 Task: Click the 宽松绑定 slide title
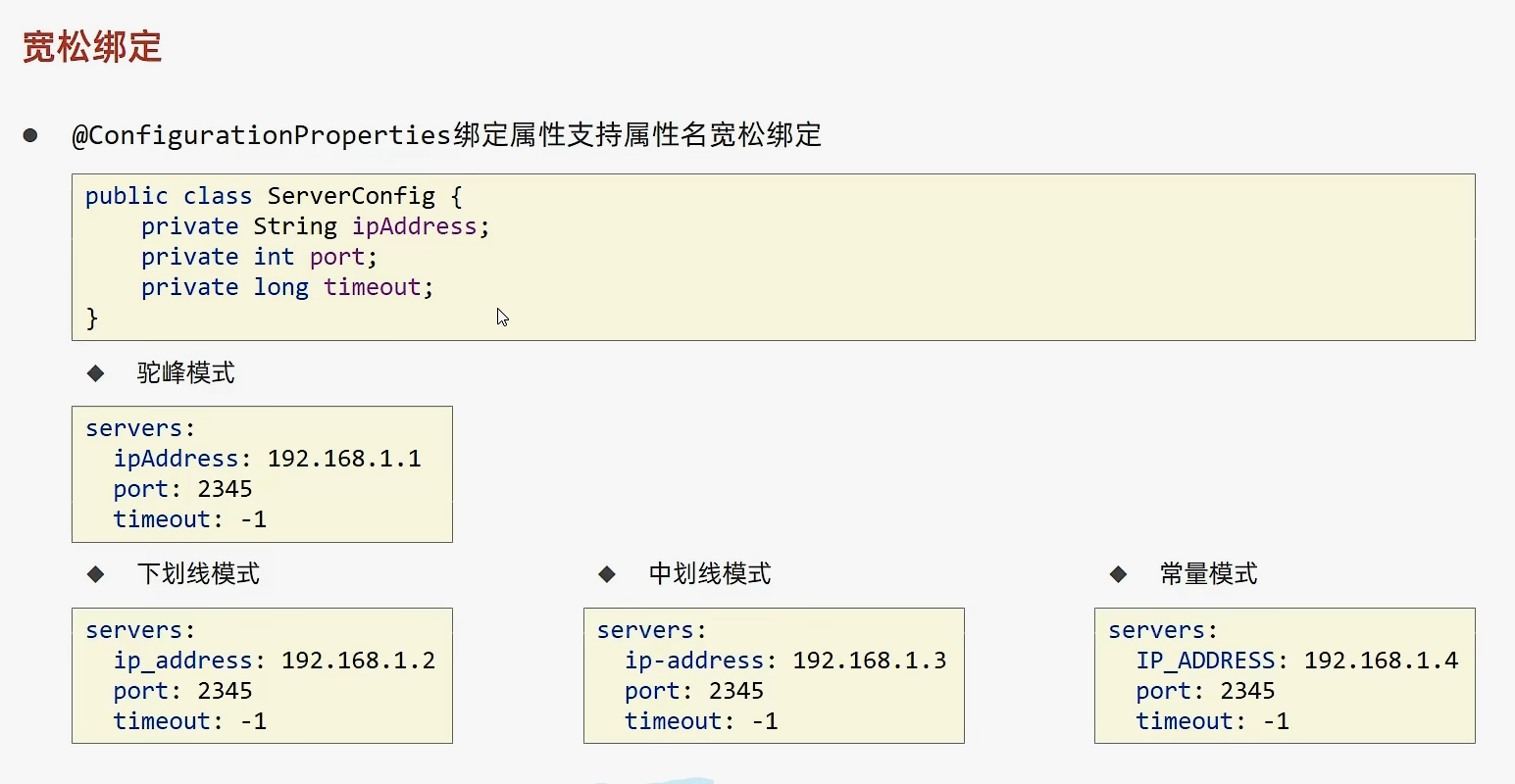click(92, 47)
